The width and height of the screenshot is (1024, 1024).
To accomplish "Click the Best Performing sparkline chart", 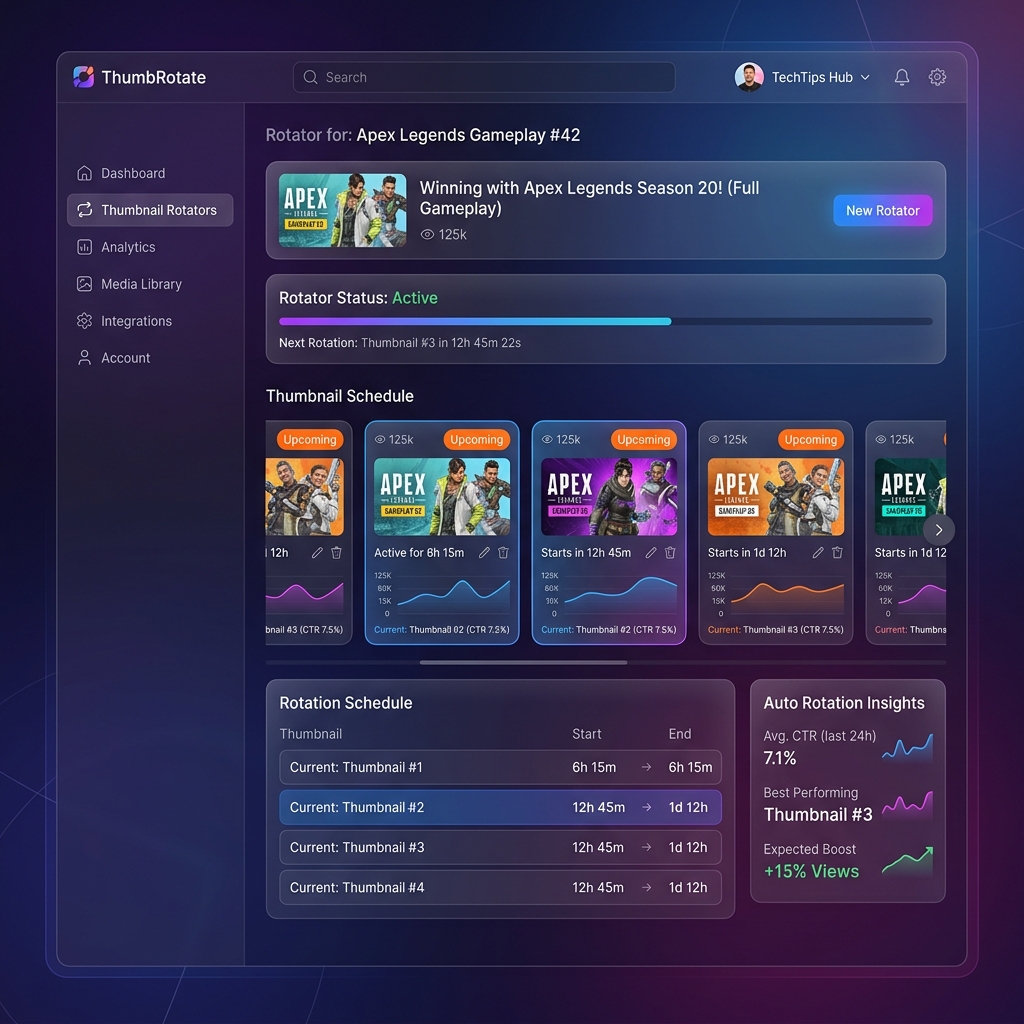I will click(907, 805).
